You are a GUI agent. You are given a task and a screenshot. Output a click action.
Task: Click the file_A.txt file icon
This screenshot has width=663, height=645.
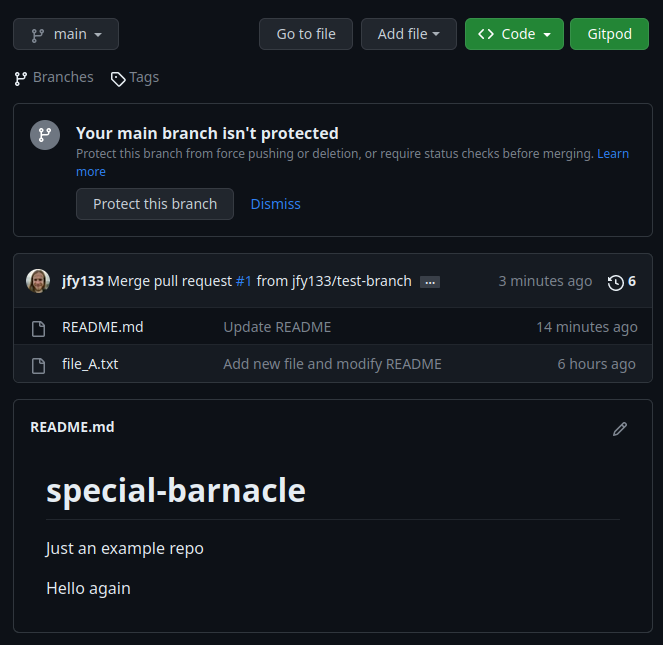pos(38,365)
